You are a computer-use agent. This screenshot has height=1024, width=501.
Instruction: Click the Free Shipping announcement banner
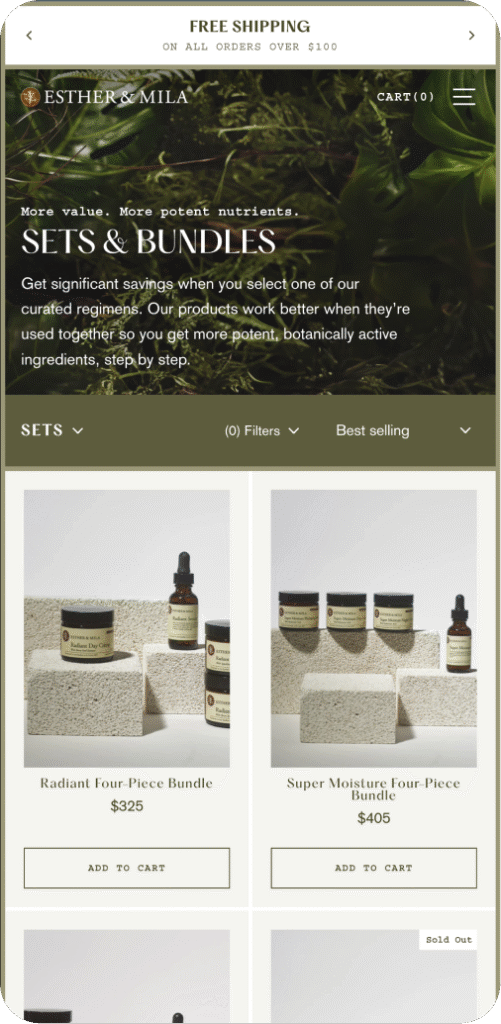250,35
